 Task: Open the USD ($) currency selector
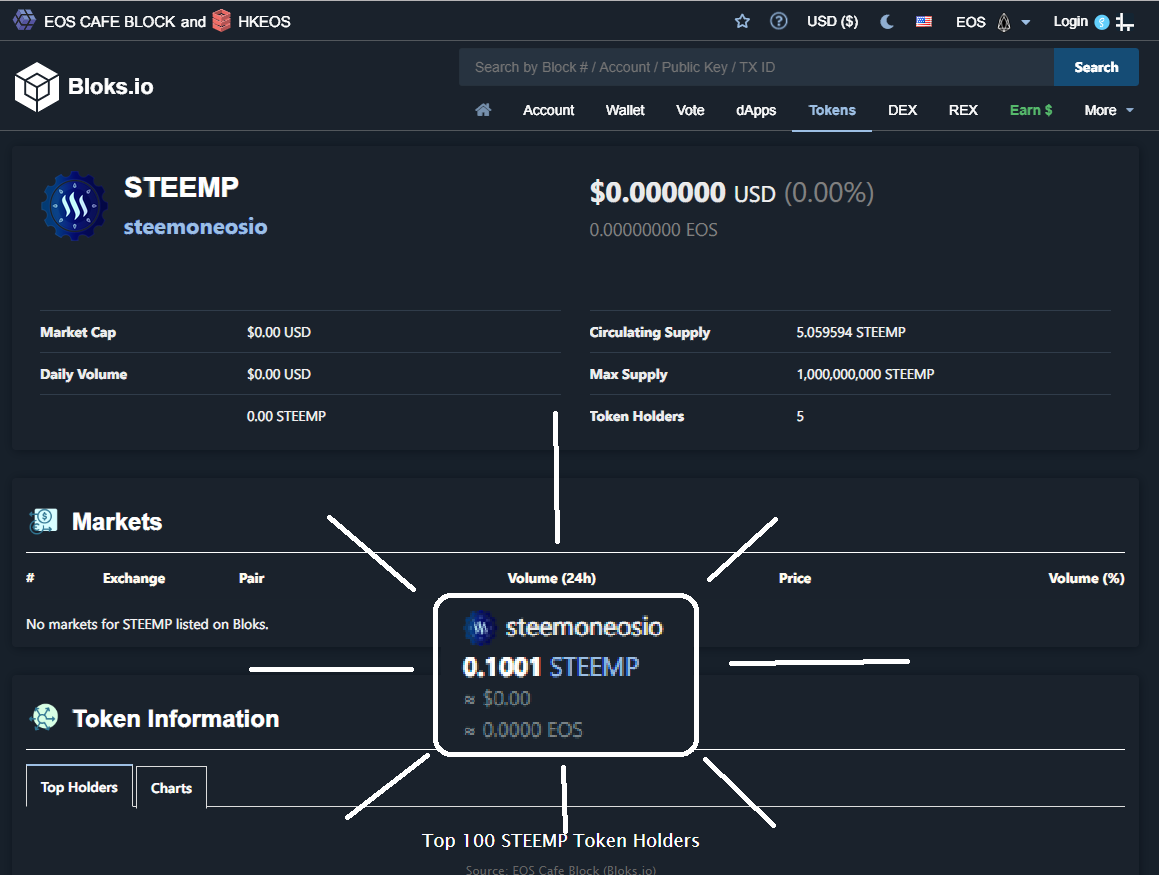click(x=832, y=21)
